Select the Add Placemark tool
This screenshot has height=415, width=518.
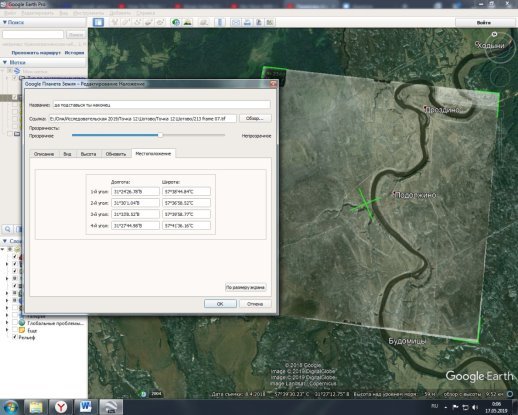(x=115, y=22)
